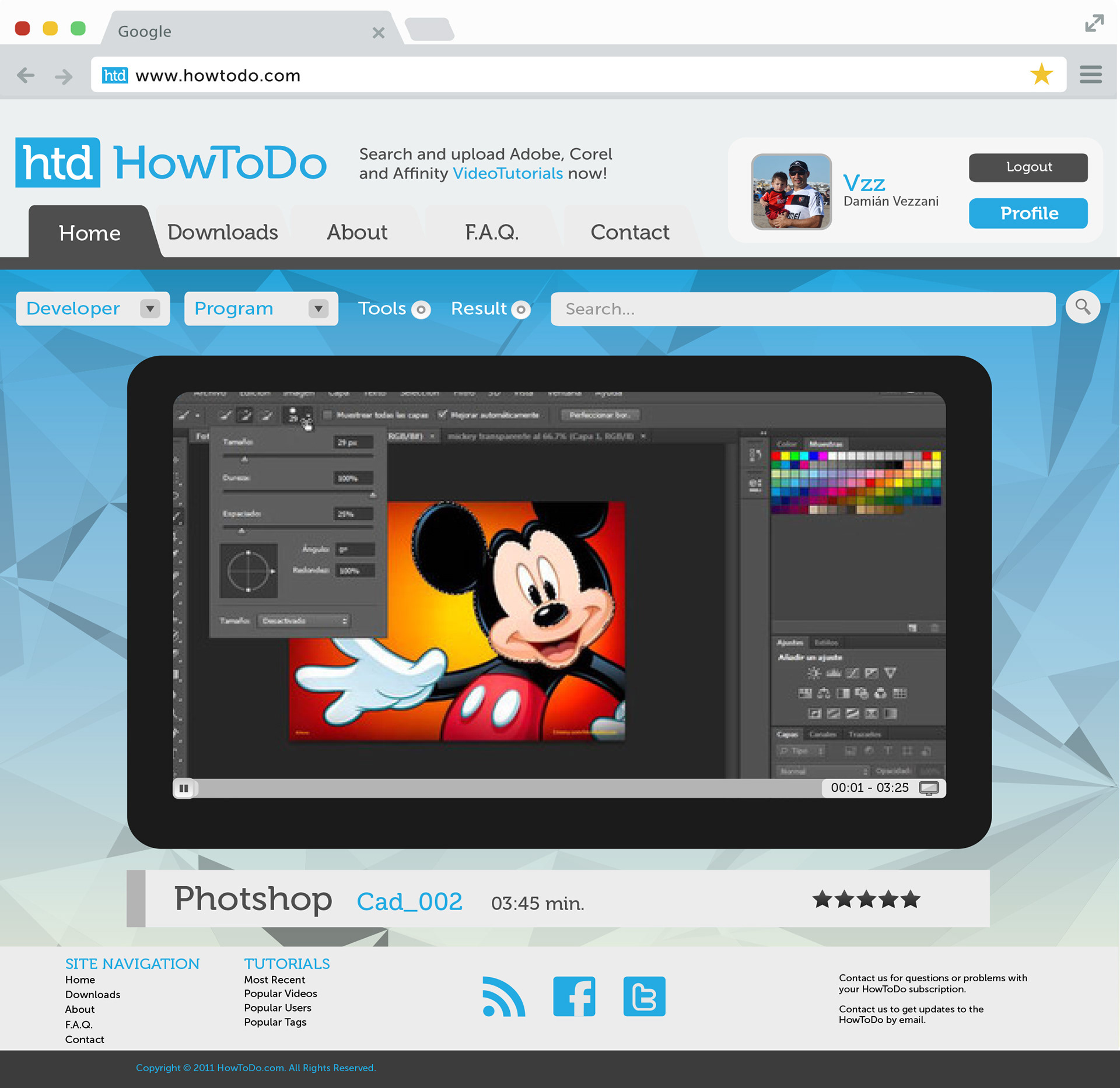Click the five-star rating
Image resolution: width=1120 pixels, height=1088 pixels.
click(x=866, y=899)
